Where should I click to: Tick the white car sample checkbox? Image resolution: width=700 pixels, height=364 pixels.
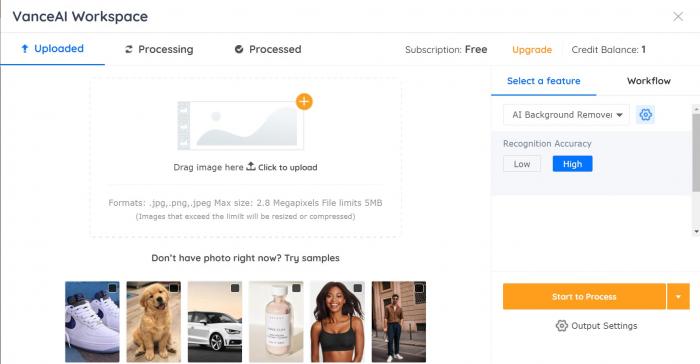(x=235, y=288)
